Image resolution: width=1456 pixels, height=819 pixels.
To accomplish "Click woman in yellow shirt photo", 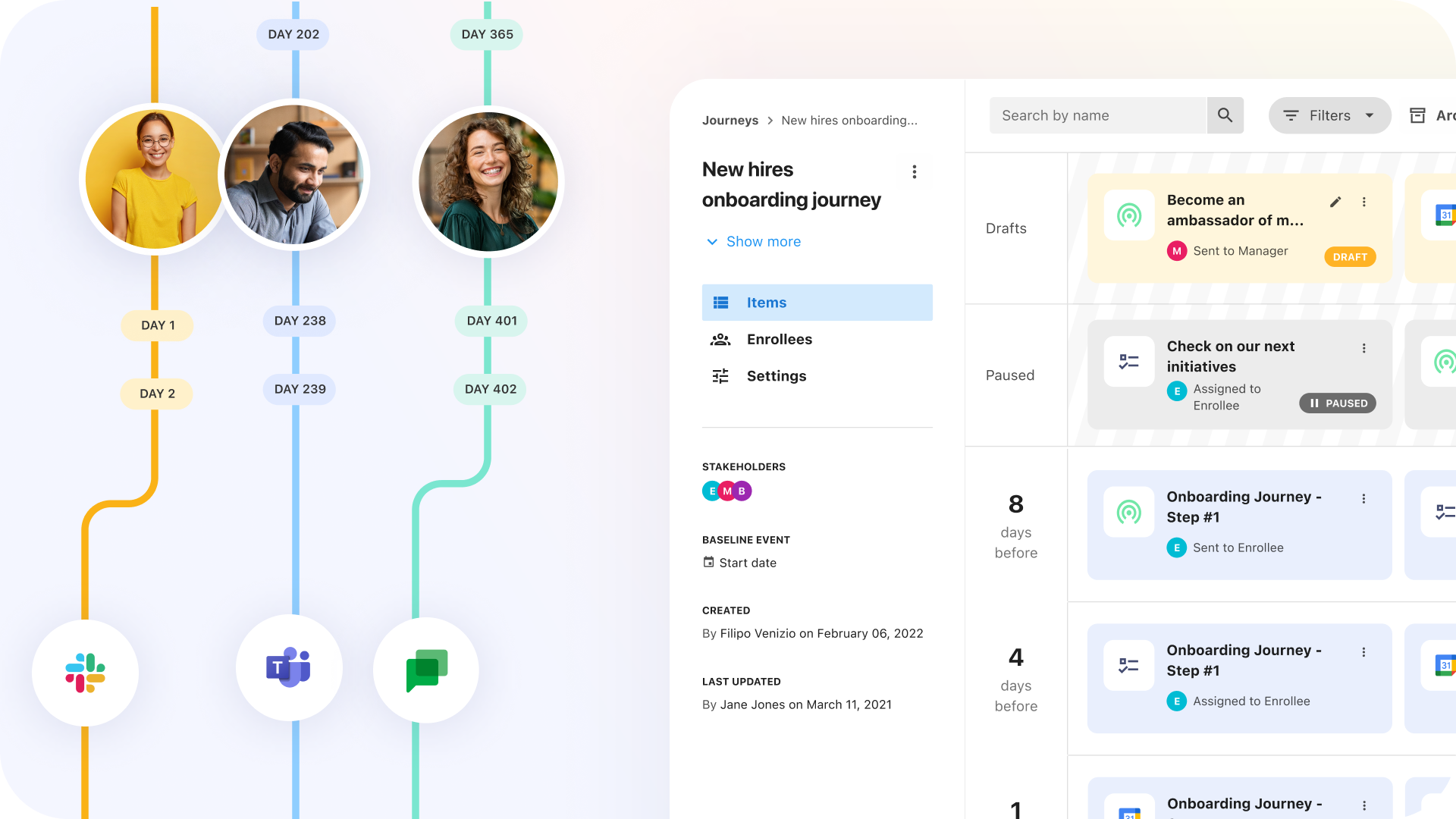I will click(155, 179).
